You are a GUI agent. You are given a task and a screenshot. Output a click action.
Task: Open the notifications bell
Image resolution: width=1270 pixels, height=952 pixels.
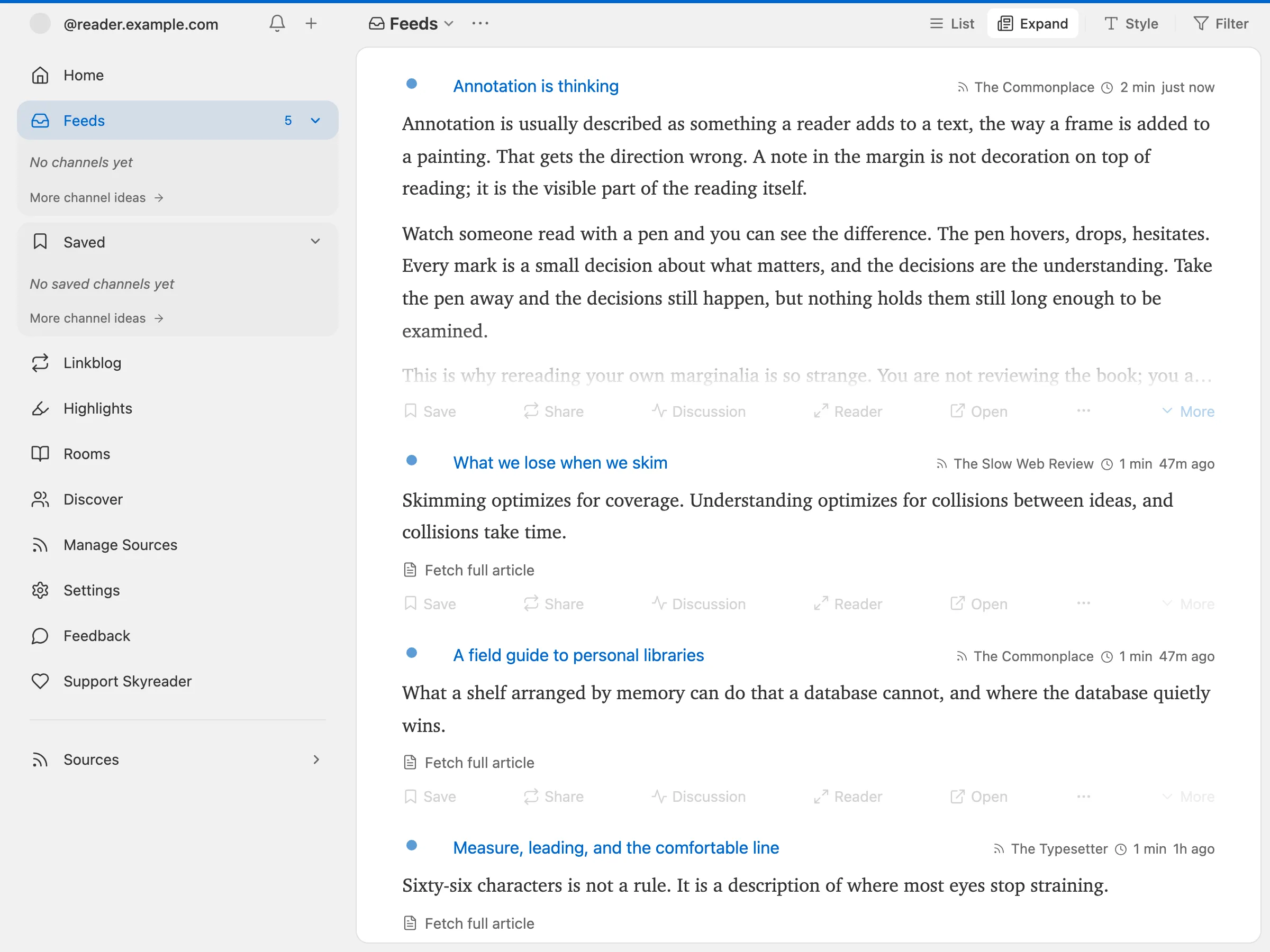click(x=277, y=23)
